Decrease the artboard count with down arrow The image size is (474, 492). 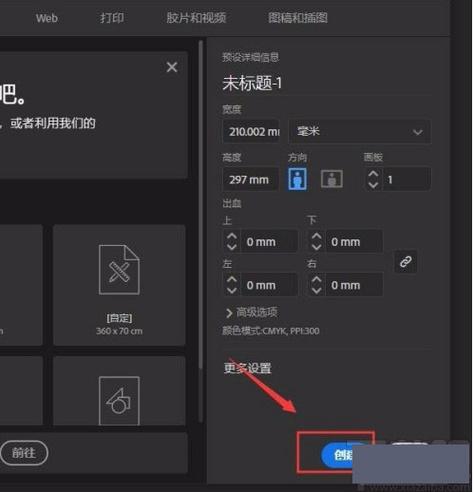(373, 185)
